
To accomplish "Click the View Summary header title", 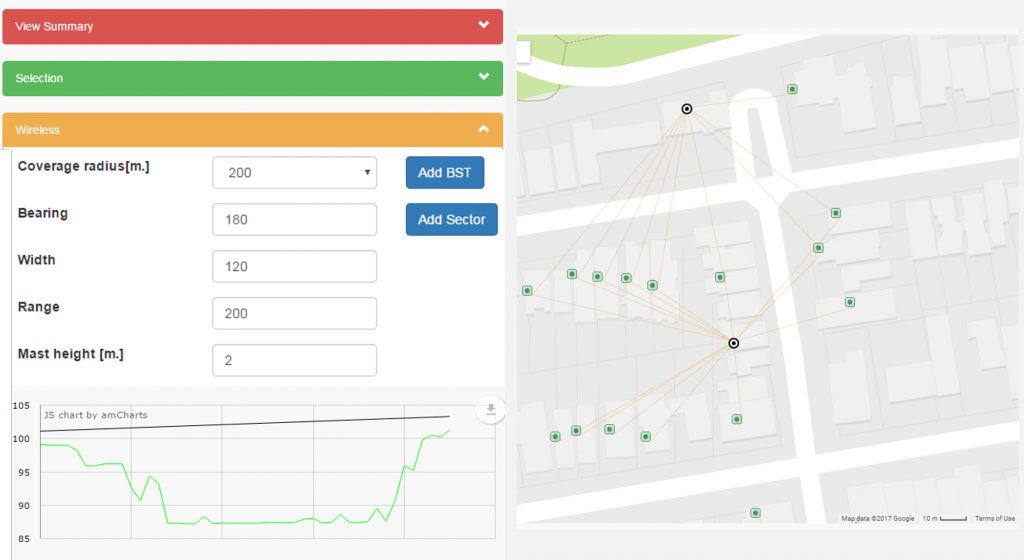I will click(54, 26).
